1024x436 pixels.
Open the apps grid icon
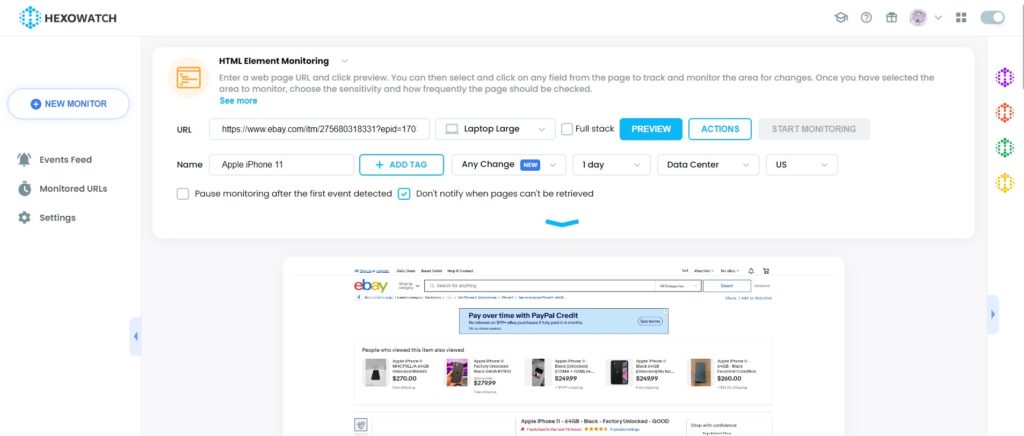[x=961, y=18]
